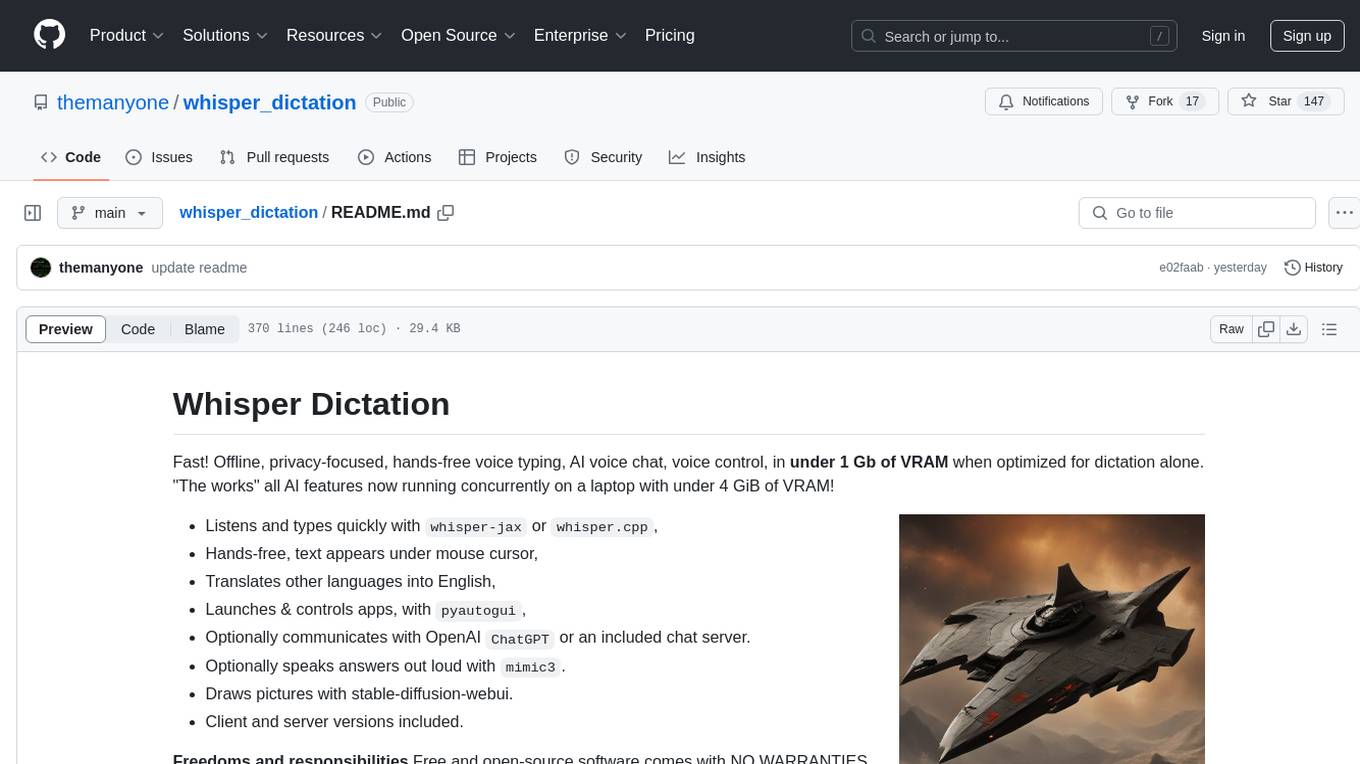
Task: Click the star count 147
Action: pos(1314,102)
